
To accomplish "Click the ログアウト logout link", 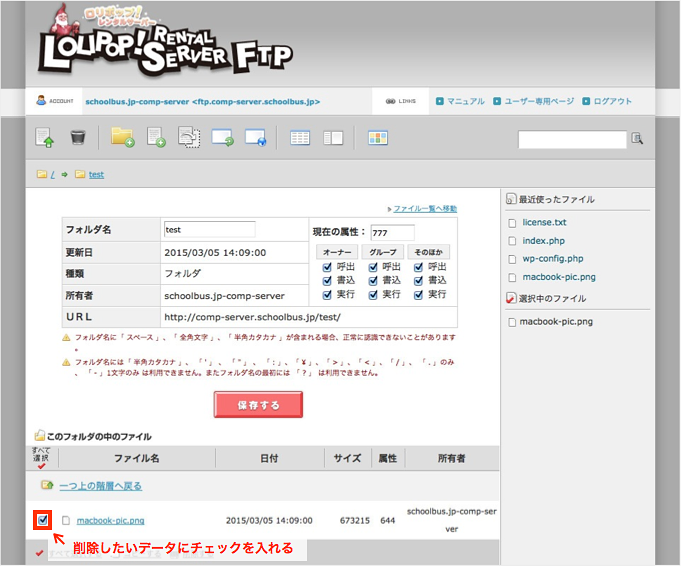I will pyautogui.click(x=612, y=101).
